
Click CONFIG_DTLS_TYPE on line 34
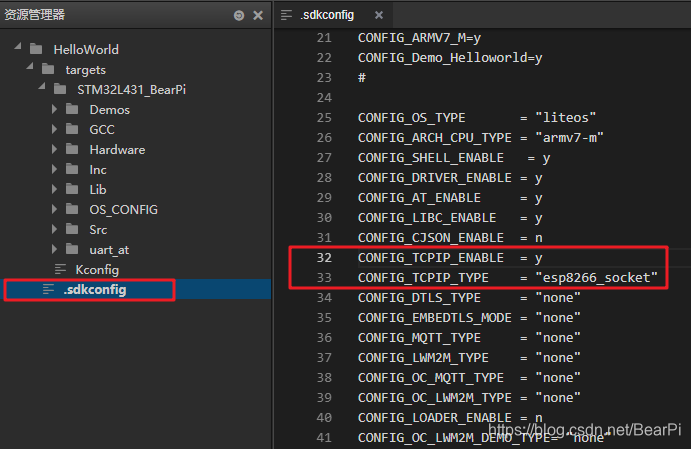pyautogui.click(x=419, y=298)
